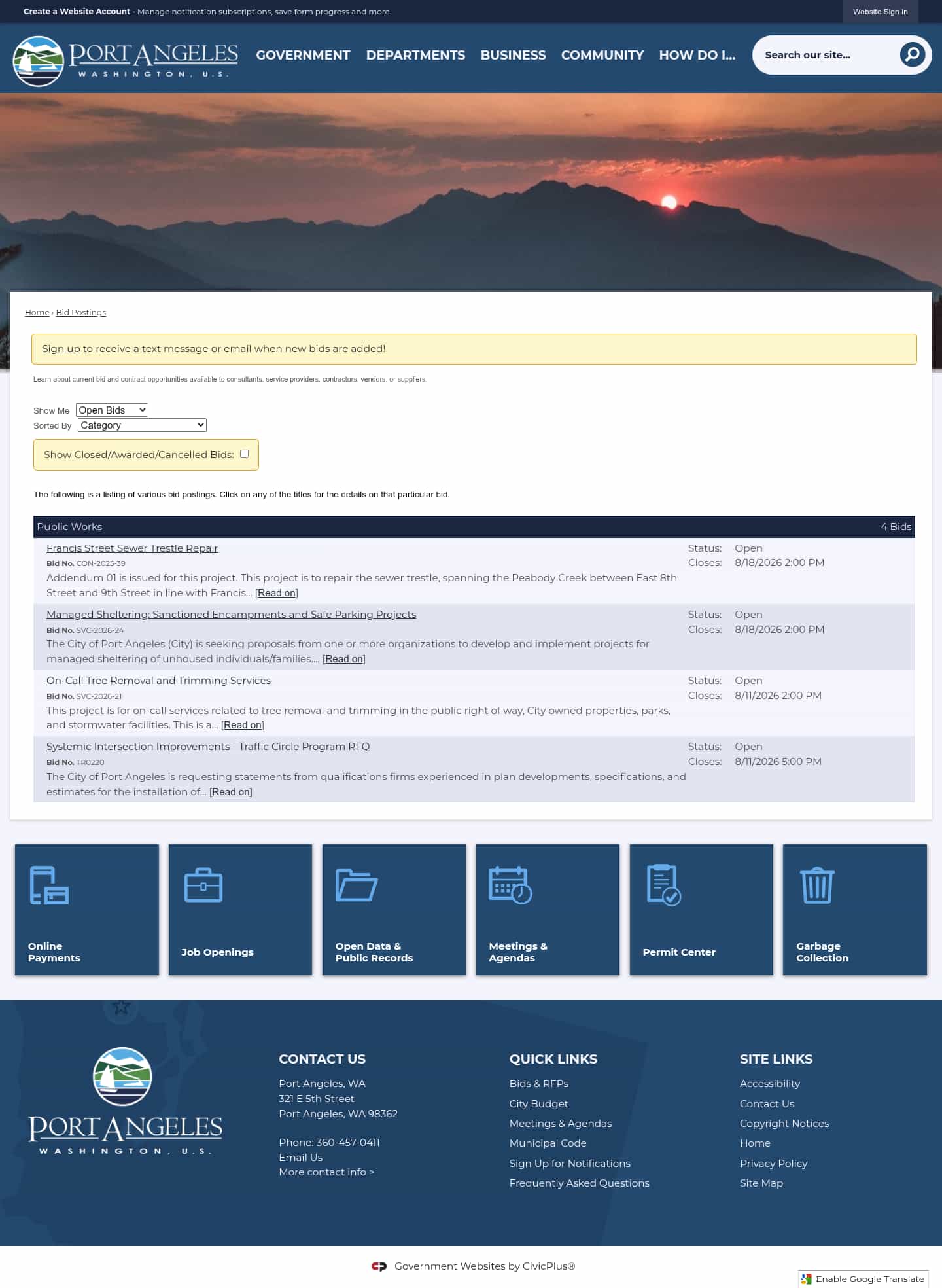
Task: Open the Departments menu
Action: coord(415,55)
